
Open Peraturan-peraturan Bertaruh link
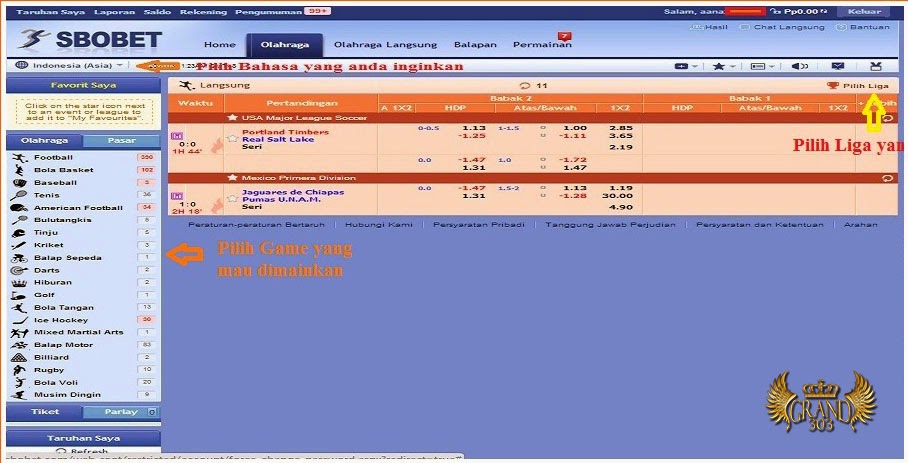[257, 225]
